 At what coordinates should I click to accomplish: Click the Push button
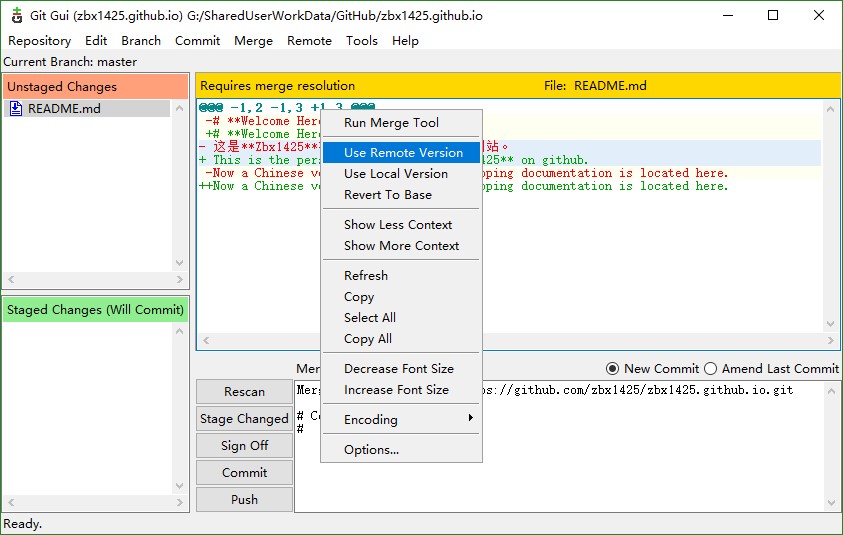click(244, 500)
